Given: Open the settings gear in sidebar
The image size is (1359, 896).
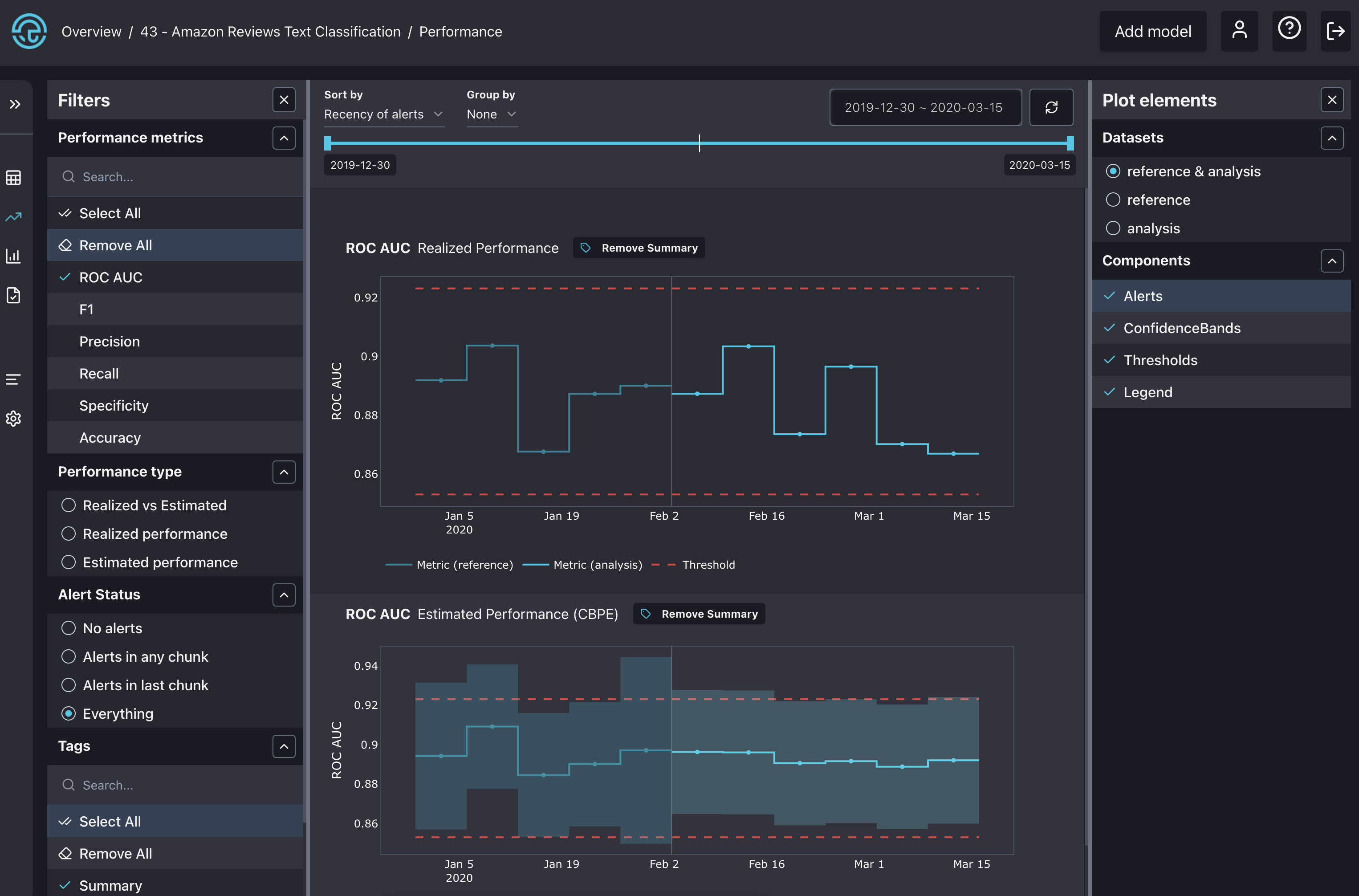Looking at the screenshot, I should pos(14,419).
